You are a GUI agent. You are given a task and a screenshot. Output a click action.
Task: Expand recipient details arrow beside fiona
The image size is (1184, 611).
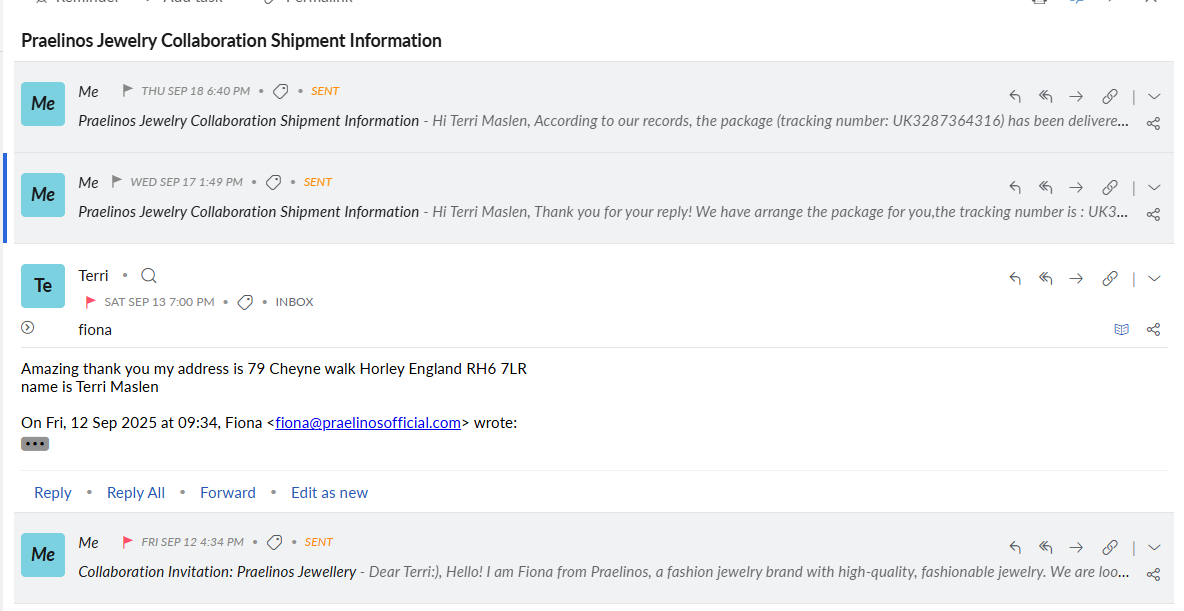tap(28, 327)
